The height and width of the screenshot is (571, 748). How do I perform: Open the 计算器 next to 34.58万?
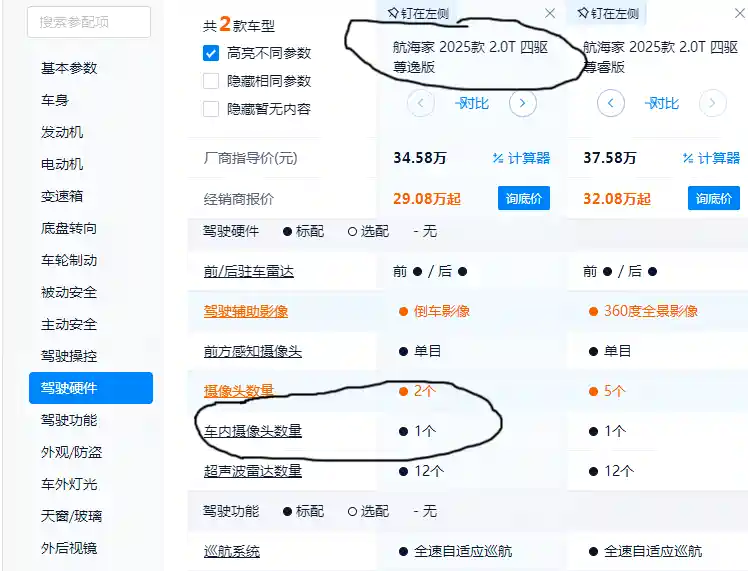[x=521, y=158]
